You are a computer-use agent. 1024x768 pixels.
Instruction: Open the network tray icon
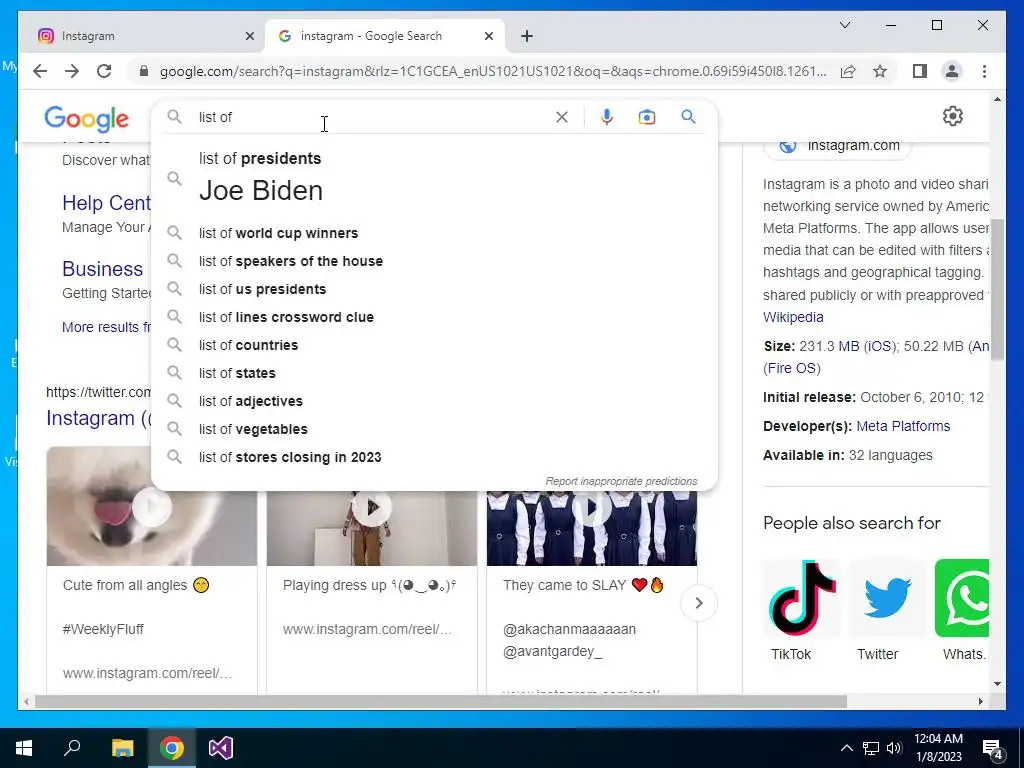871,748
